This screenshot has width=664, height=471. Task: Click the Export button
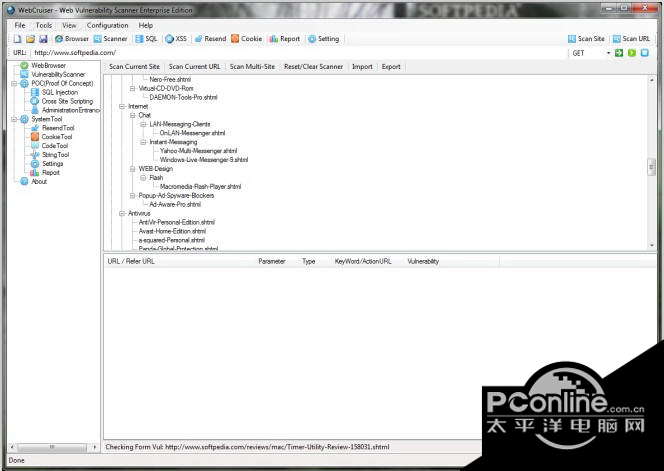click(391, 67)
